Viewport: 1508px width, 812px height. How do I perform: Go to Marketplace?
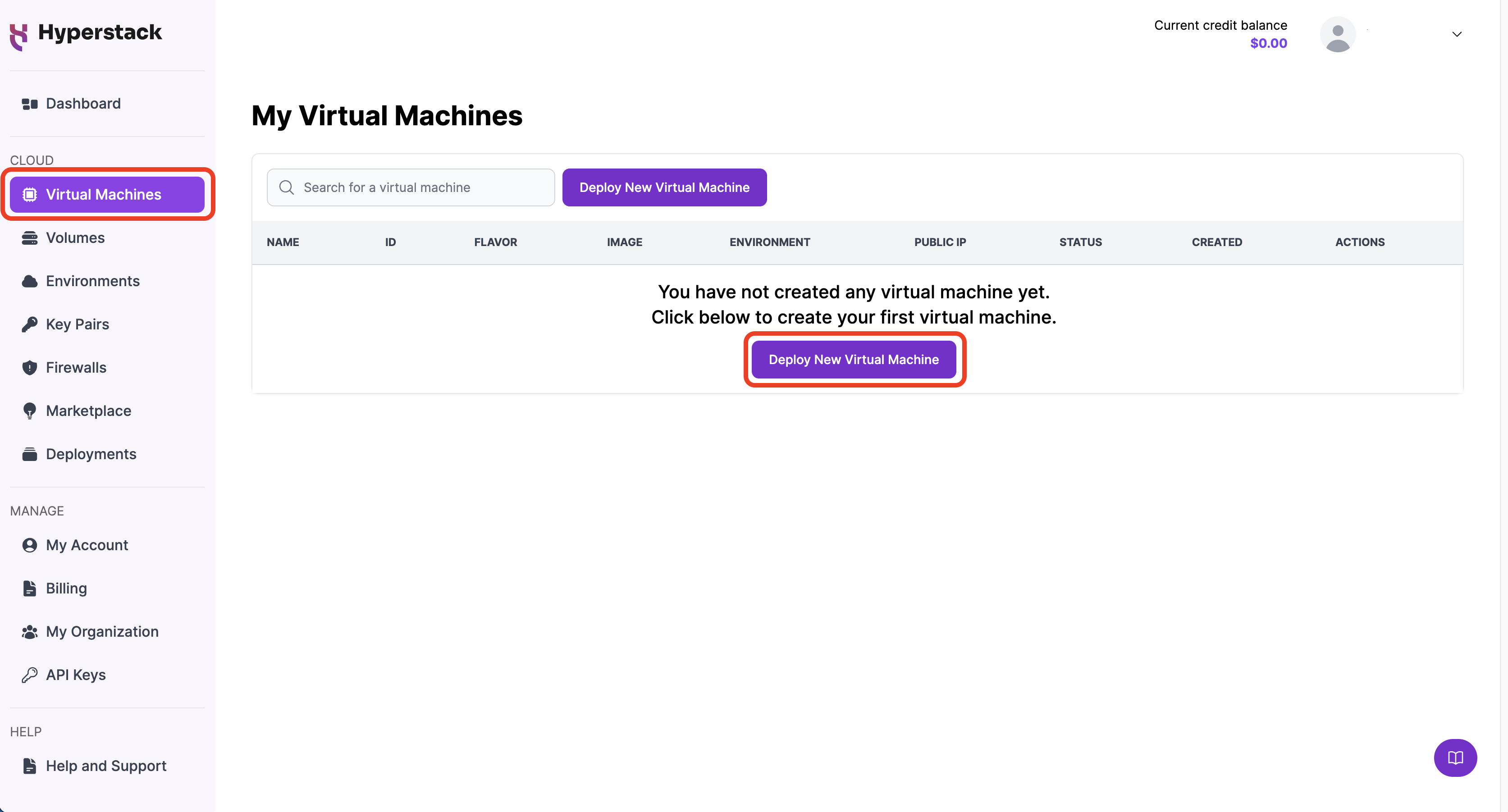[x=107, y=411]
